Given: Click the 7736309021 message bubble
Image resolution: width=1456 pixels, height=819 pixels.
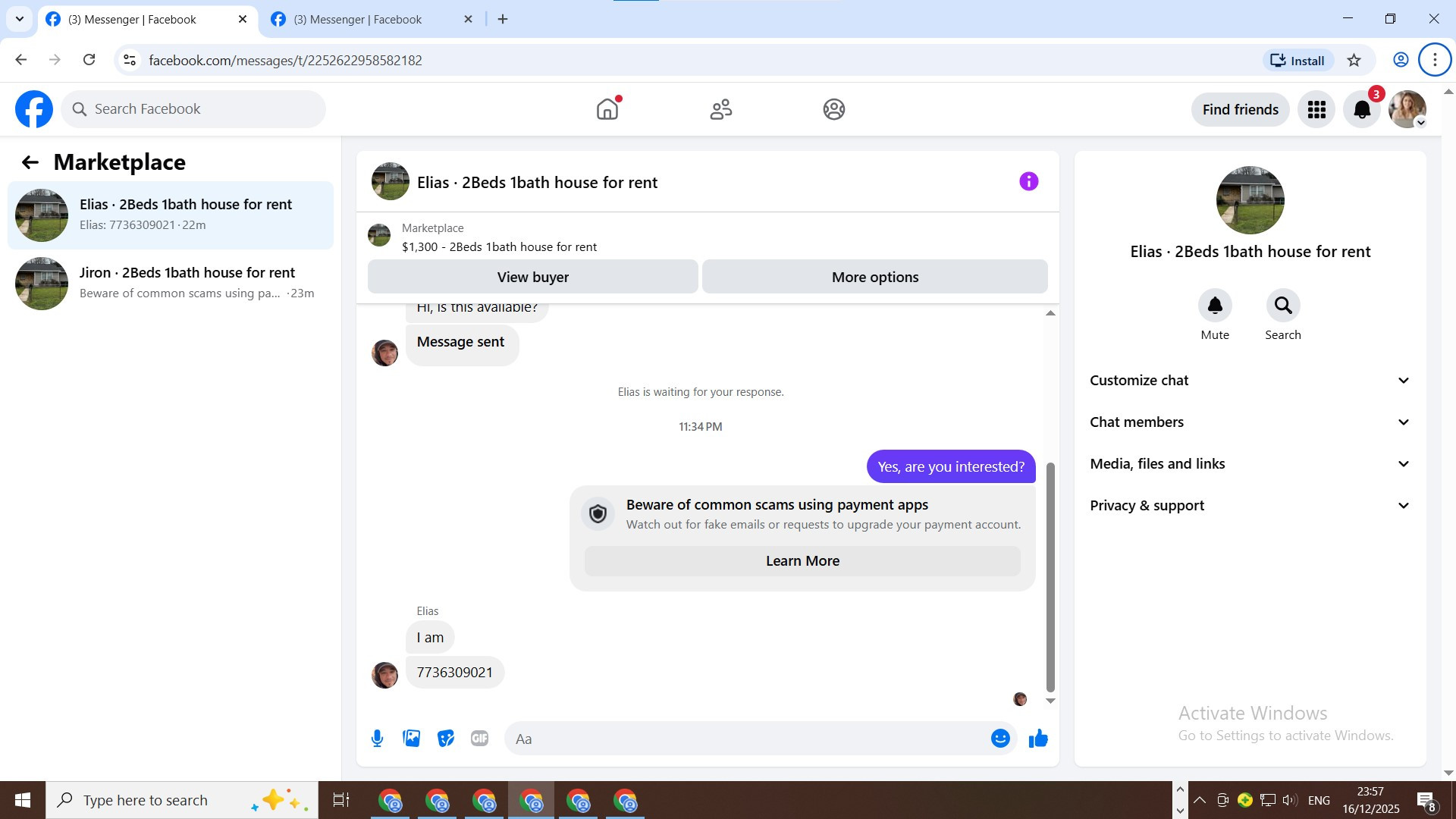Looking at the screenshot, I should [x=455, y=673].
